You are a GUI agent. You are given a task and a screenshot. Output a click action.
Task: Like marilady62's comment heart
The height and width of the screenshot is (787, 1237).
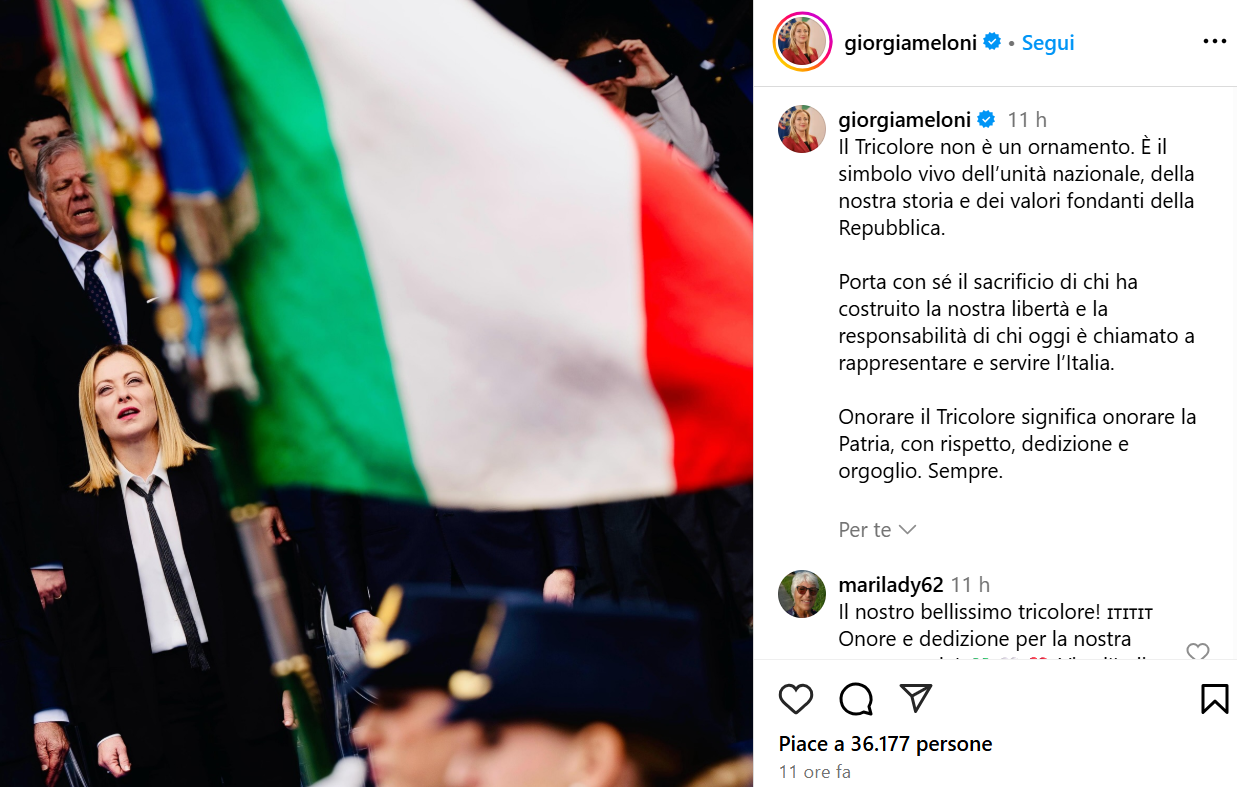tap(1198, 652)
